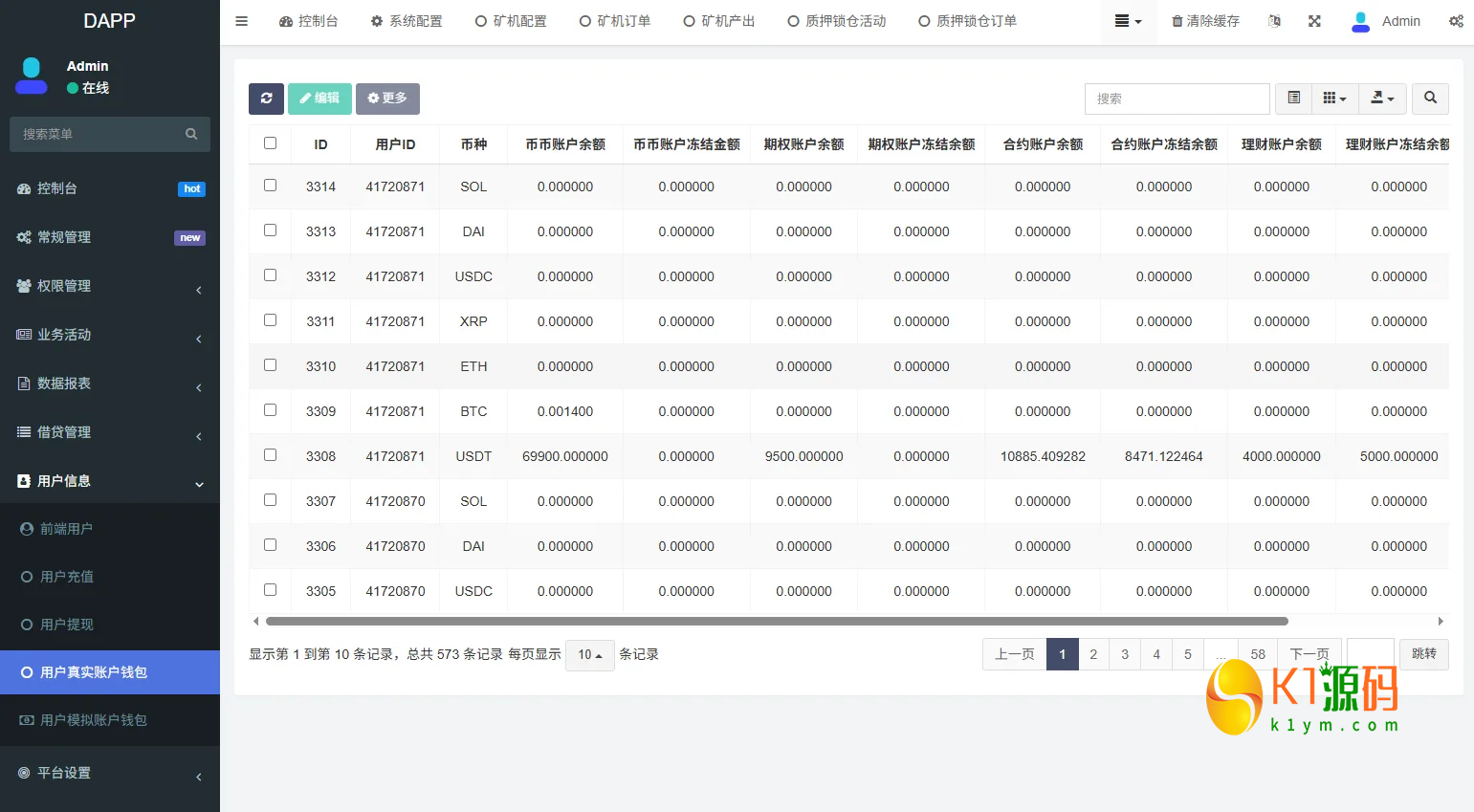This screenshot has height=812, width=1474.
Task: Click the search magnifier button in table toolbar
Action: coord(1430,99)
